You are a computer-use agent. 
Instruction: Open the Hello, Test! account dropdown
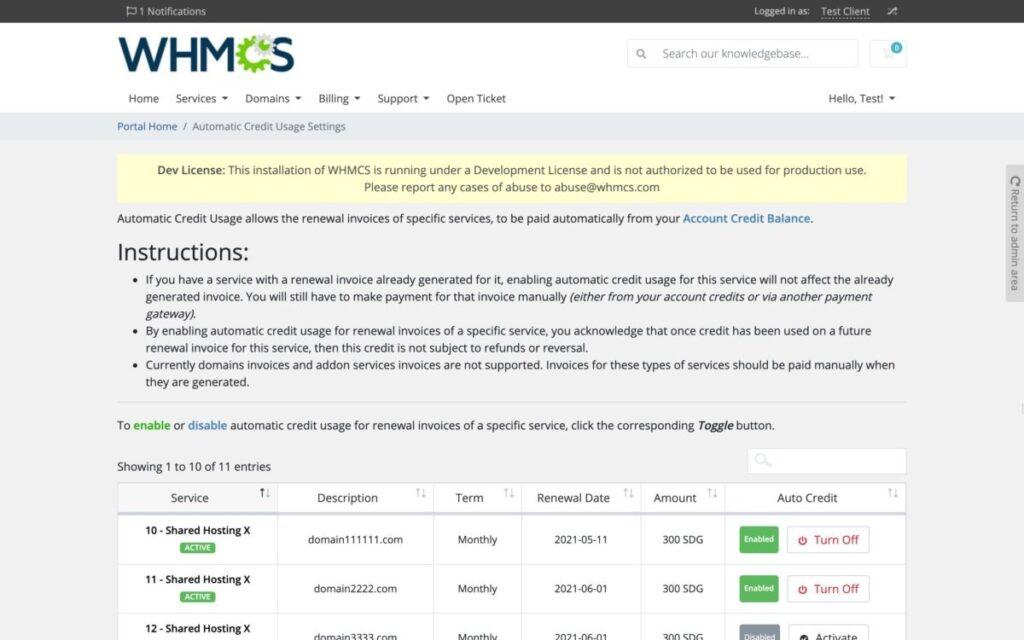(861, 99)
